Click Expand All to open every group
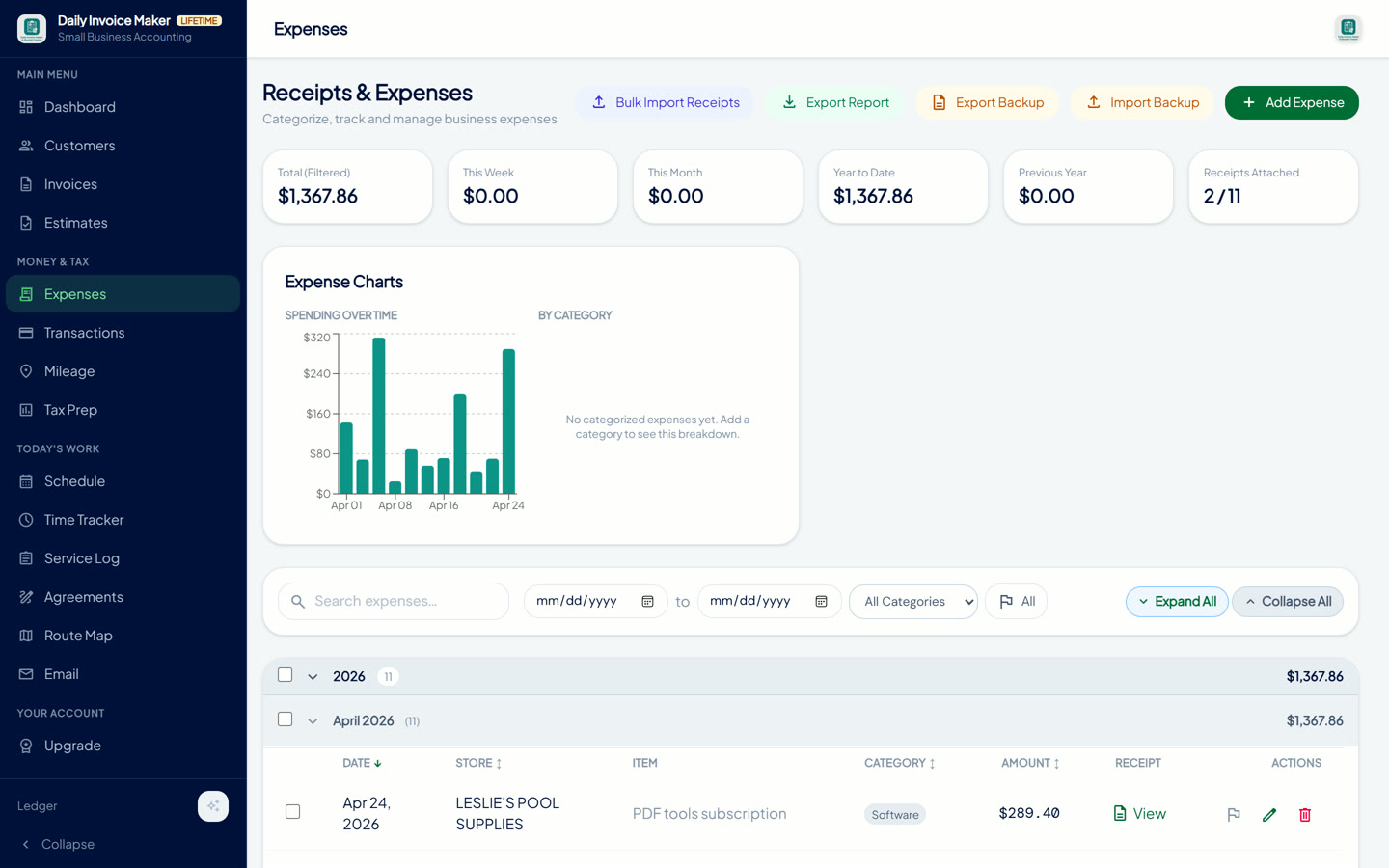The width and height of the screenshot is (1389, 868). click(x=1177, y=601)
